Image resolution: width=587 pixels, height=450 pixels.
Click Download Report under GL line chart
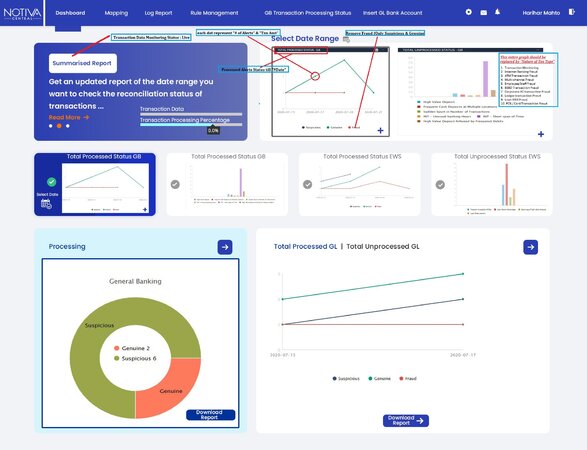click(x=405, y=421)
